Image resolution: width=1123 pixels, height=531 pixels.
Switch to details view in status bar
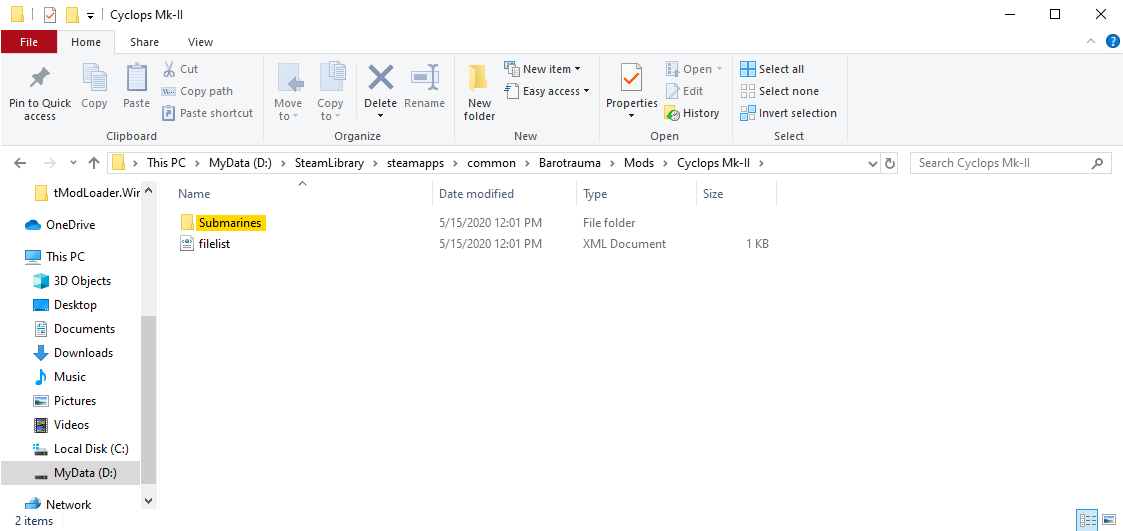[x=1086, y=520]
